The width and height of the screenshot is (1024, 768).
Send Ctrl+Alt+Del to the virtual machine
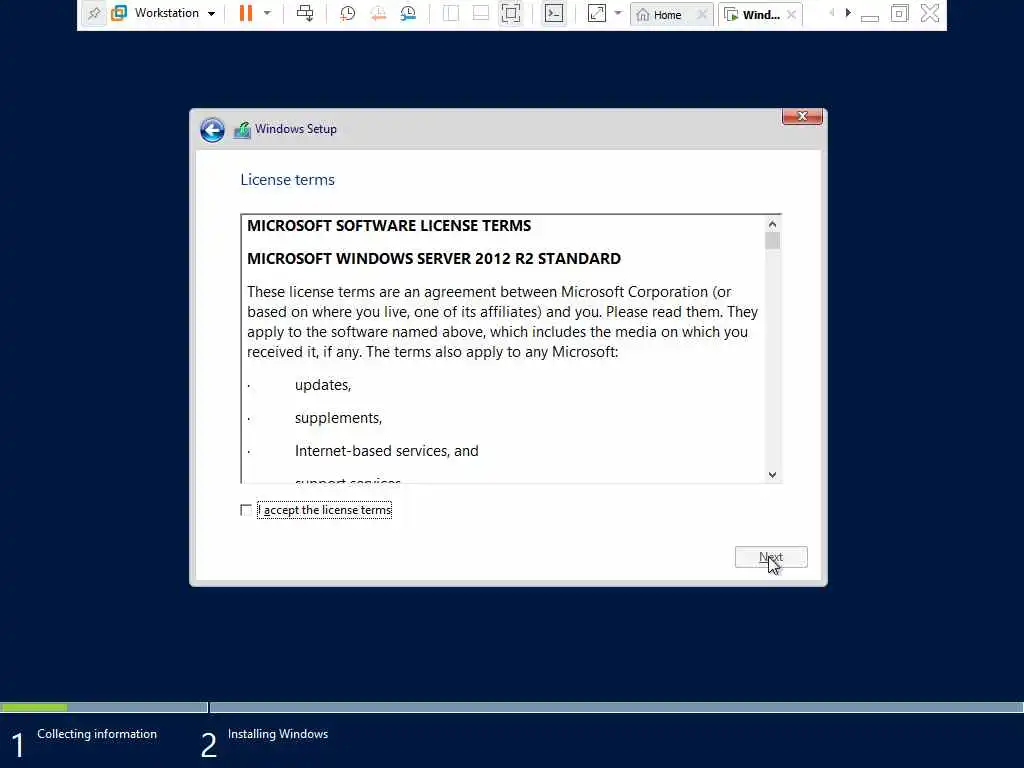click(305, 13)
